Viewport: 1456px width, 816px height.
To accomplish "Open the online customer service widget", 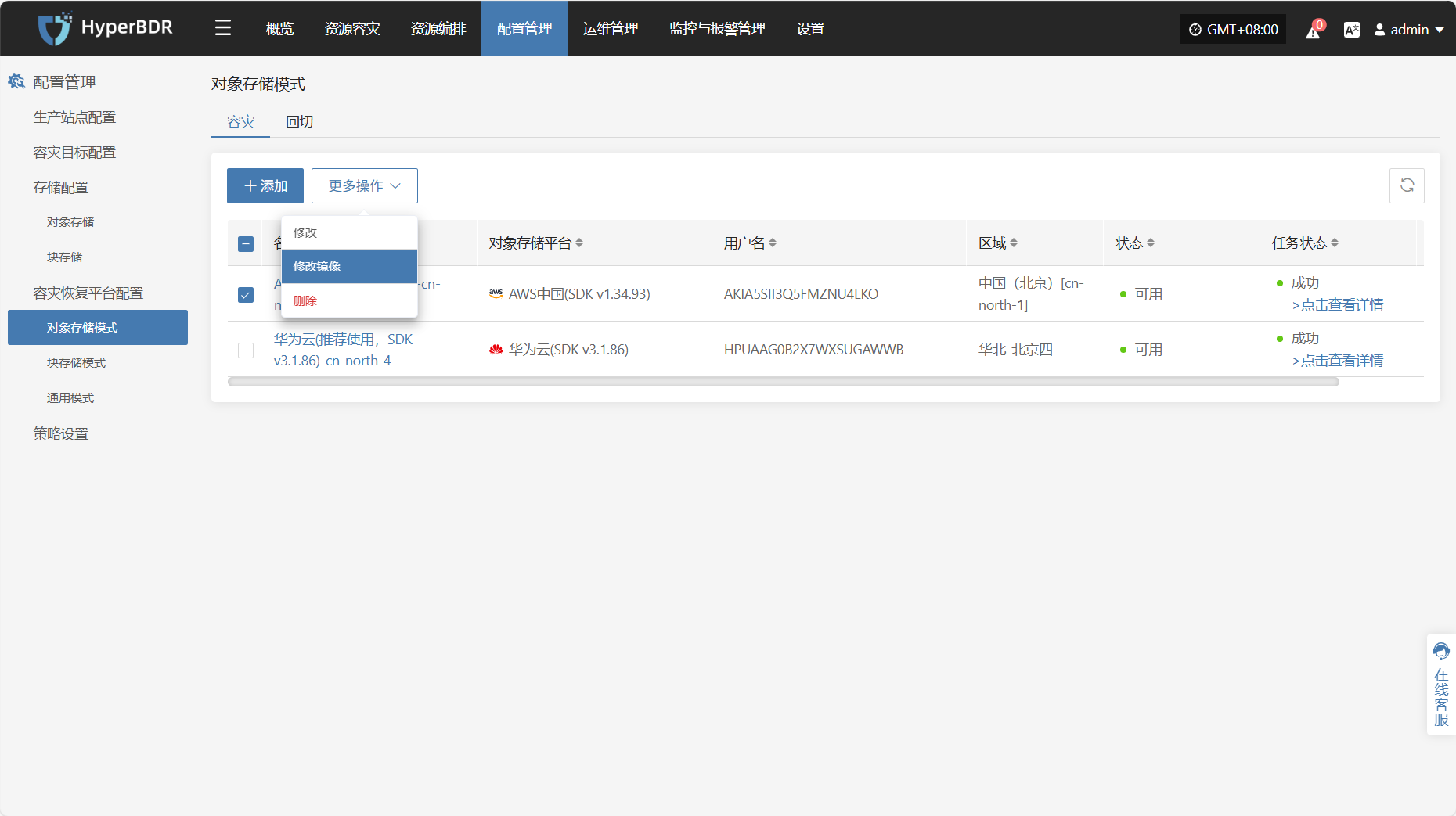I will pyautogui.click(x=1441, y=685).
